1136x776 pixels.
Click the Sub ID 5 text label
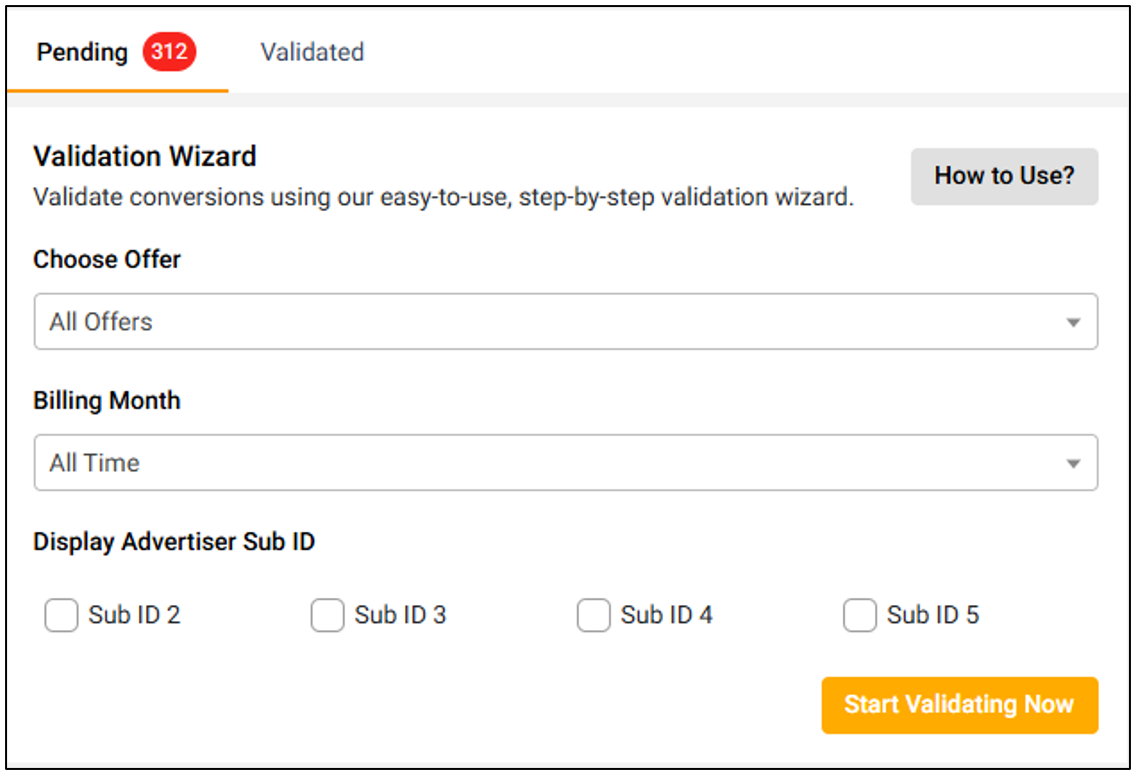coord(932,615)
